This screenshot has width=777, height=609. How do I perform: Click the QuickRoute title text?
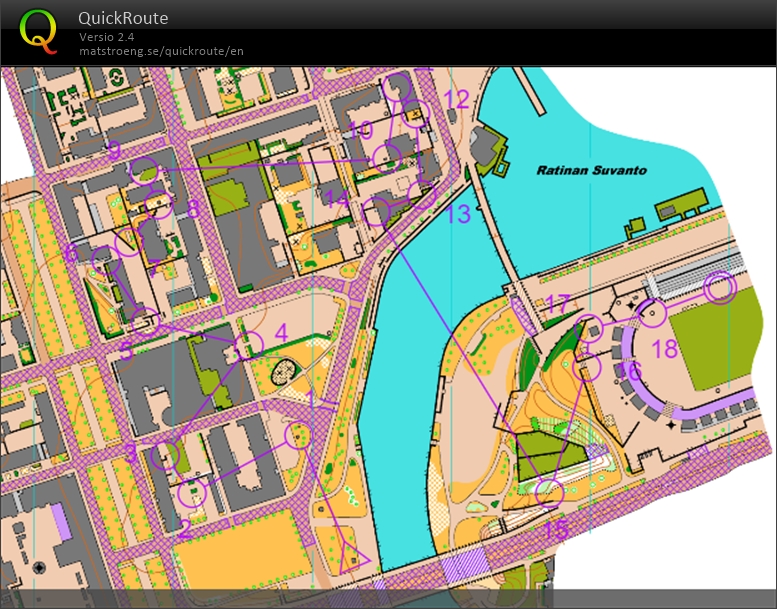123,18
